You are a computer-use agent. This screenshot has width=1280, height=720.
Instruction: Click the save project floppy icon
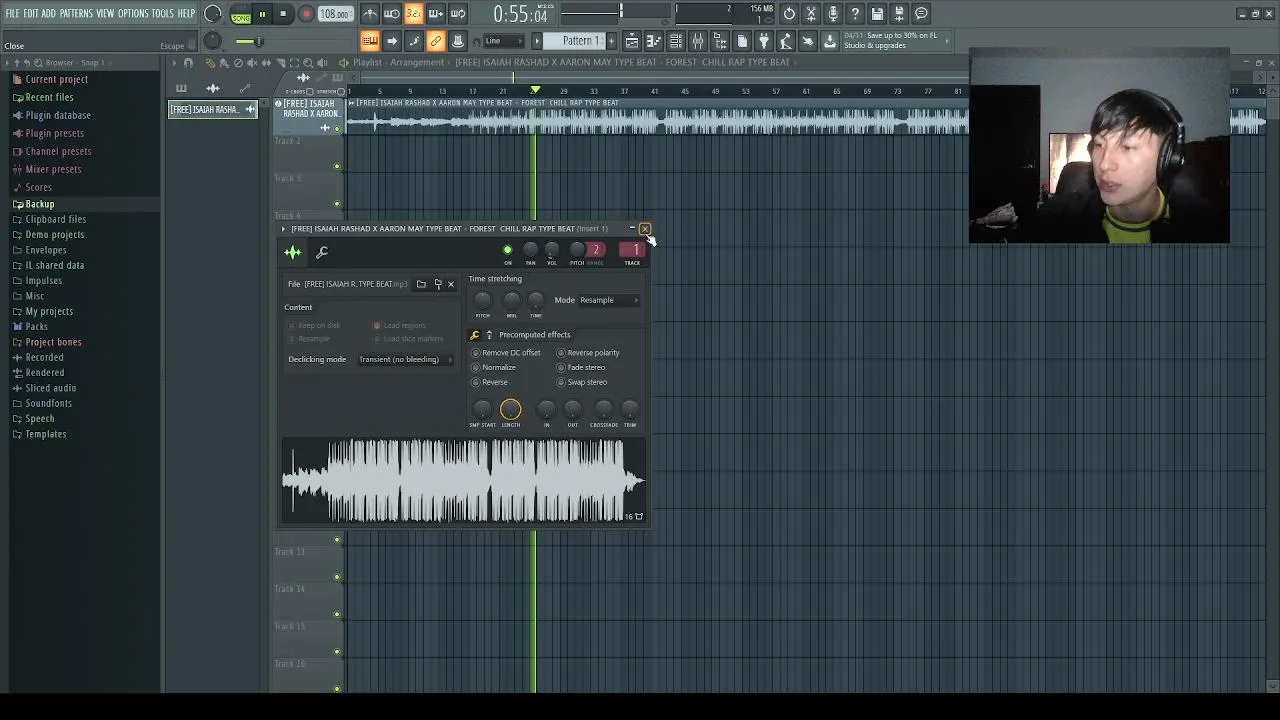877,14
